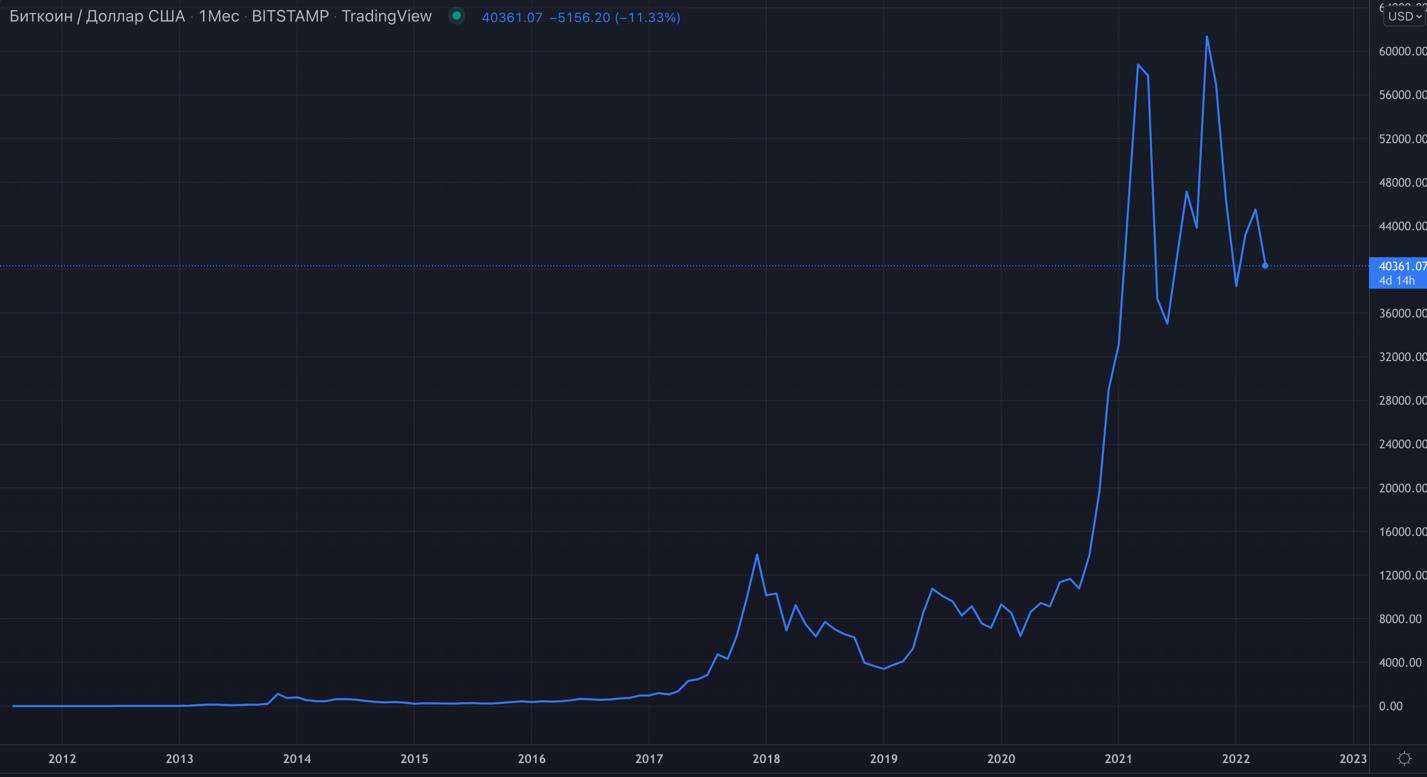Click 2023 on the time axis
Image resolution: width=1427 pixels, height=777 pixels.
(1352, 759)
